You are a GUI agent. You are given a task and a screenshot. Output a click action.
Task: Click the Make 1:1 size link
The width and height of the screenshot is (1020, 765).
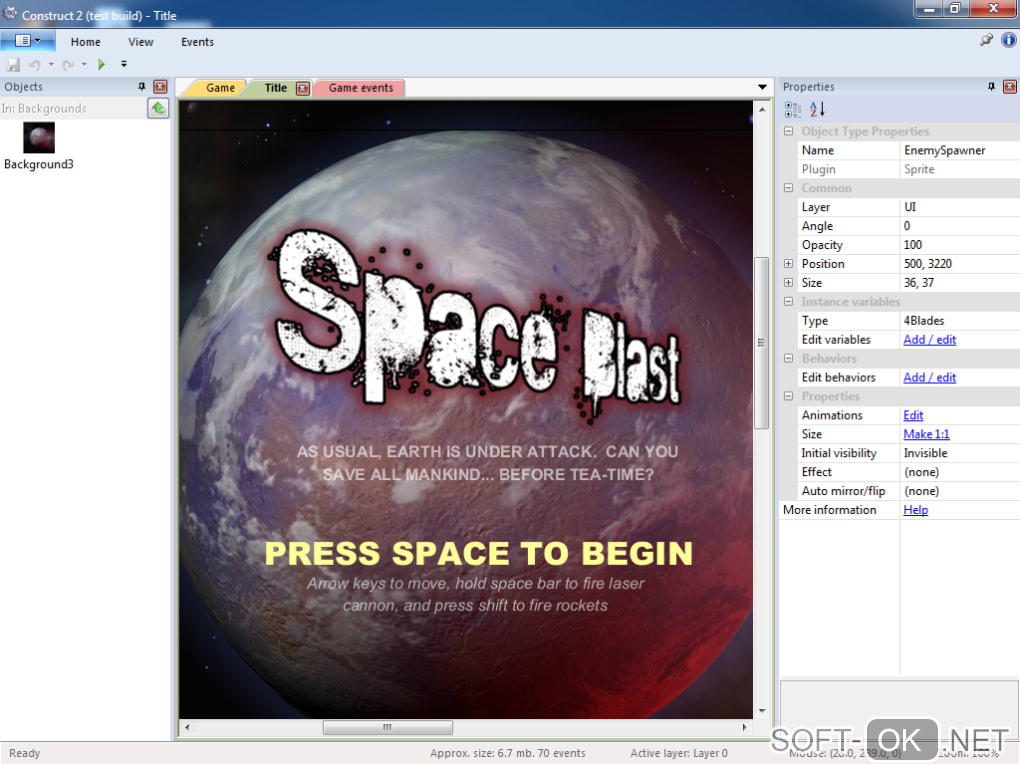926,434
